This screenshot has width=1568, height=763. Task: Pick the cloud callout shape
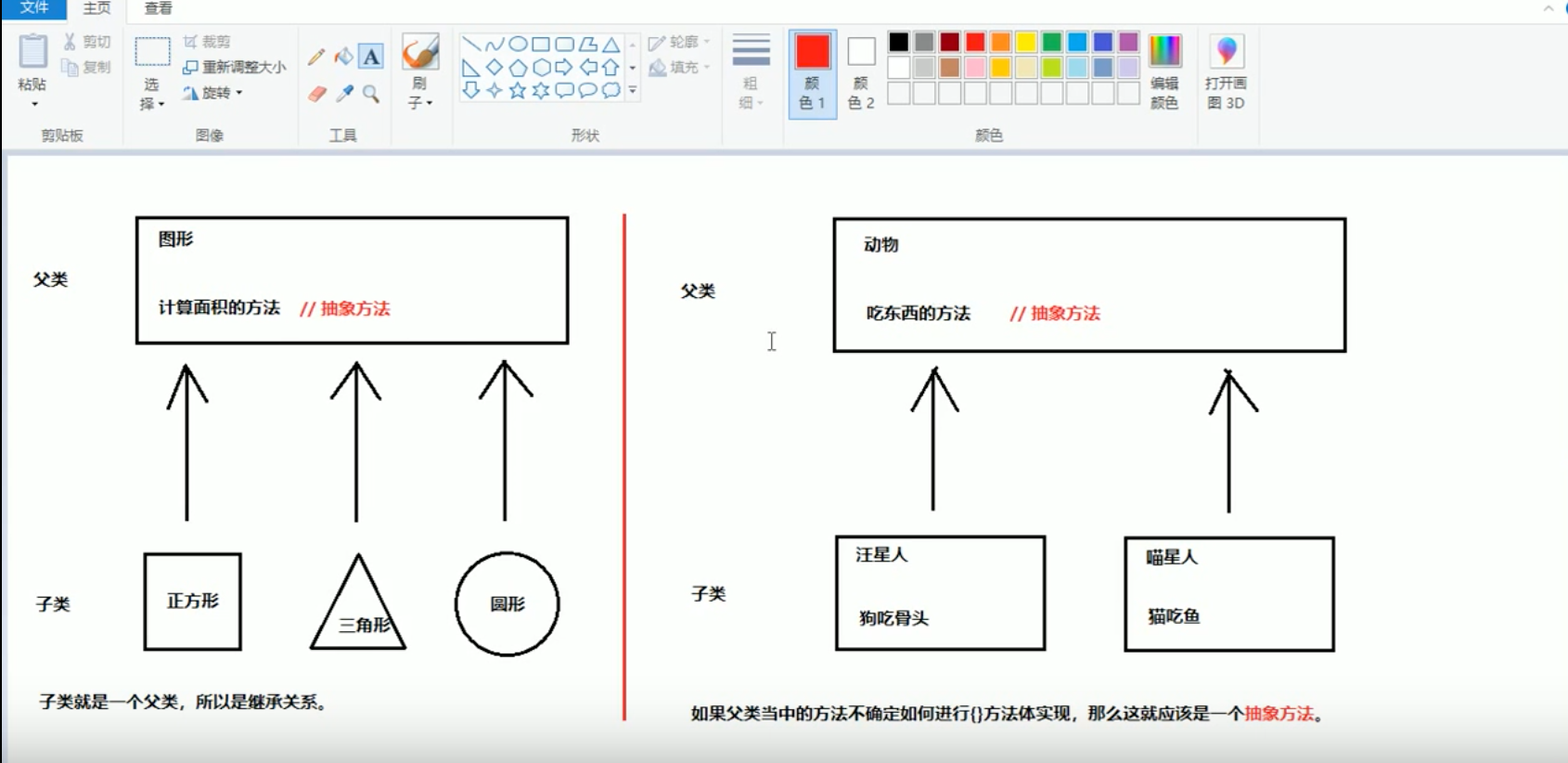(x=610, y=90)
